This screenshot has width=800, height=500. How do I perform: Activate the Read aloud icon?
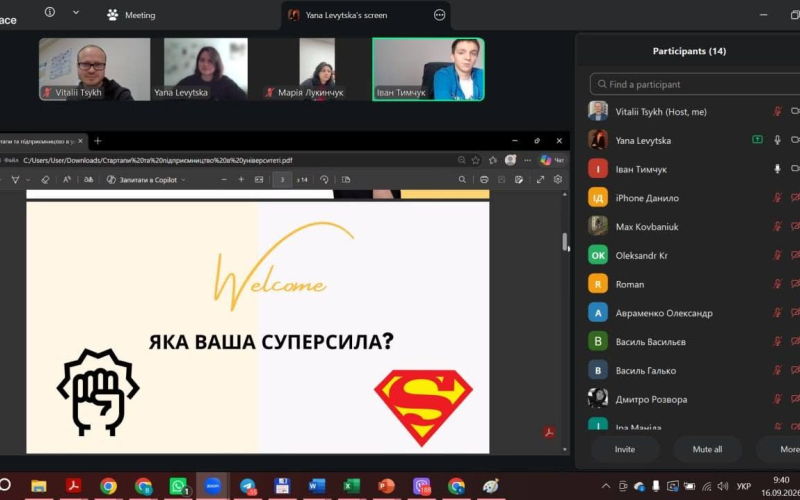point(67,180)
